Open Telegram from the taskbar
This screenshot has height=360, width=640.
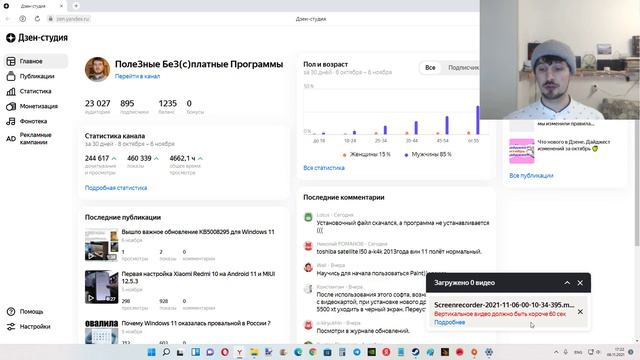tap(357, 352)
